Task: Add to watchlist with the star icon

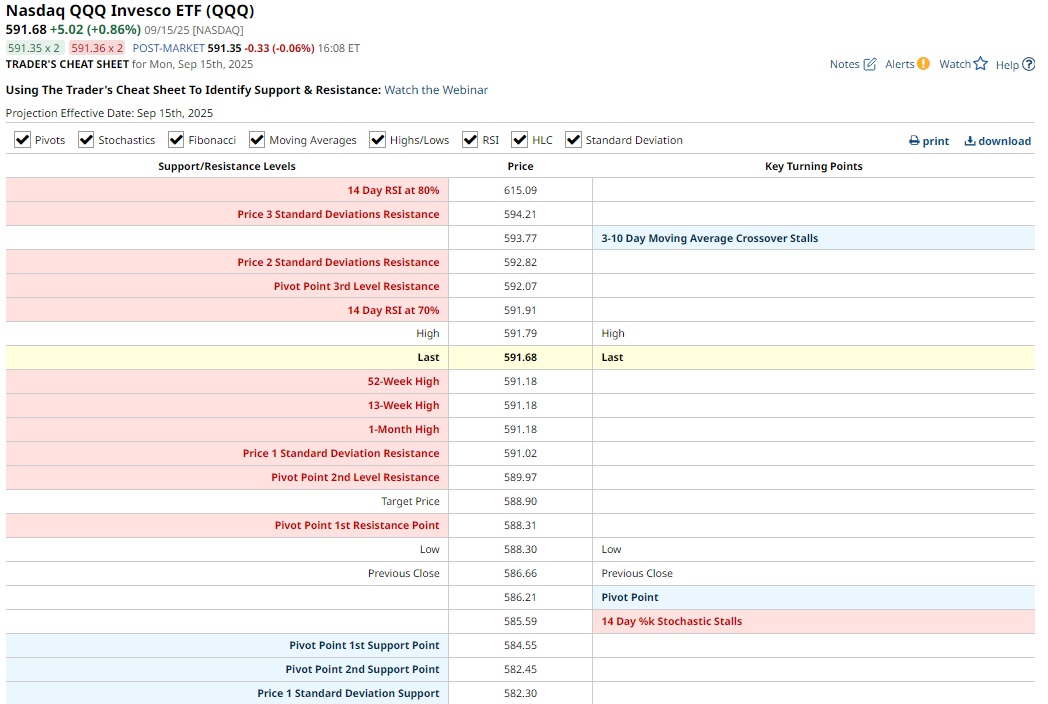Action: (980, 64)
